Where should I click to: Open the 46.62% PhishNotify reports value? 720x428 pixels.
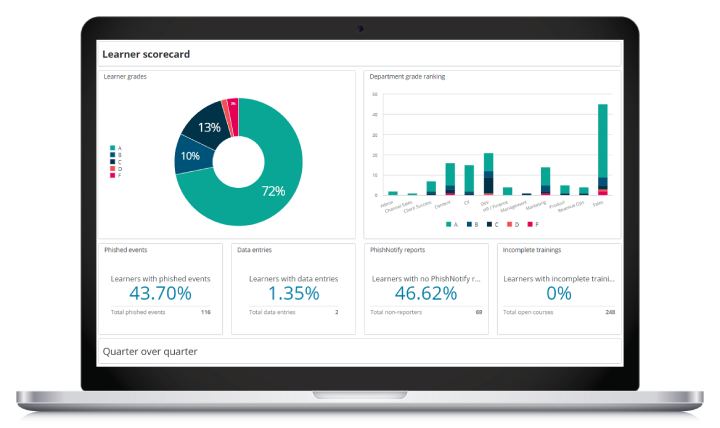(x=426, y=293)
